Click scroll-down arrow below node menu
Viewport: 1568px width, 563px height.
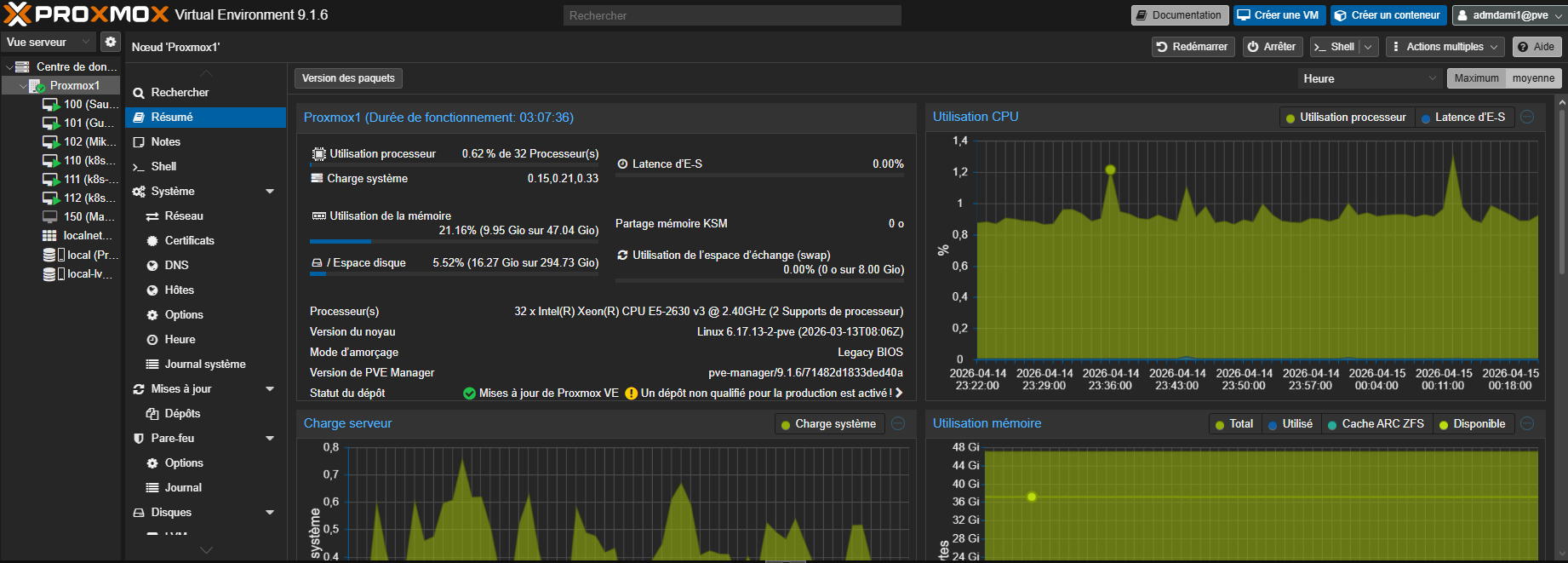click(206, 550)
